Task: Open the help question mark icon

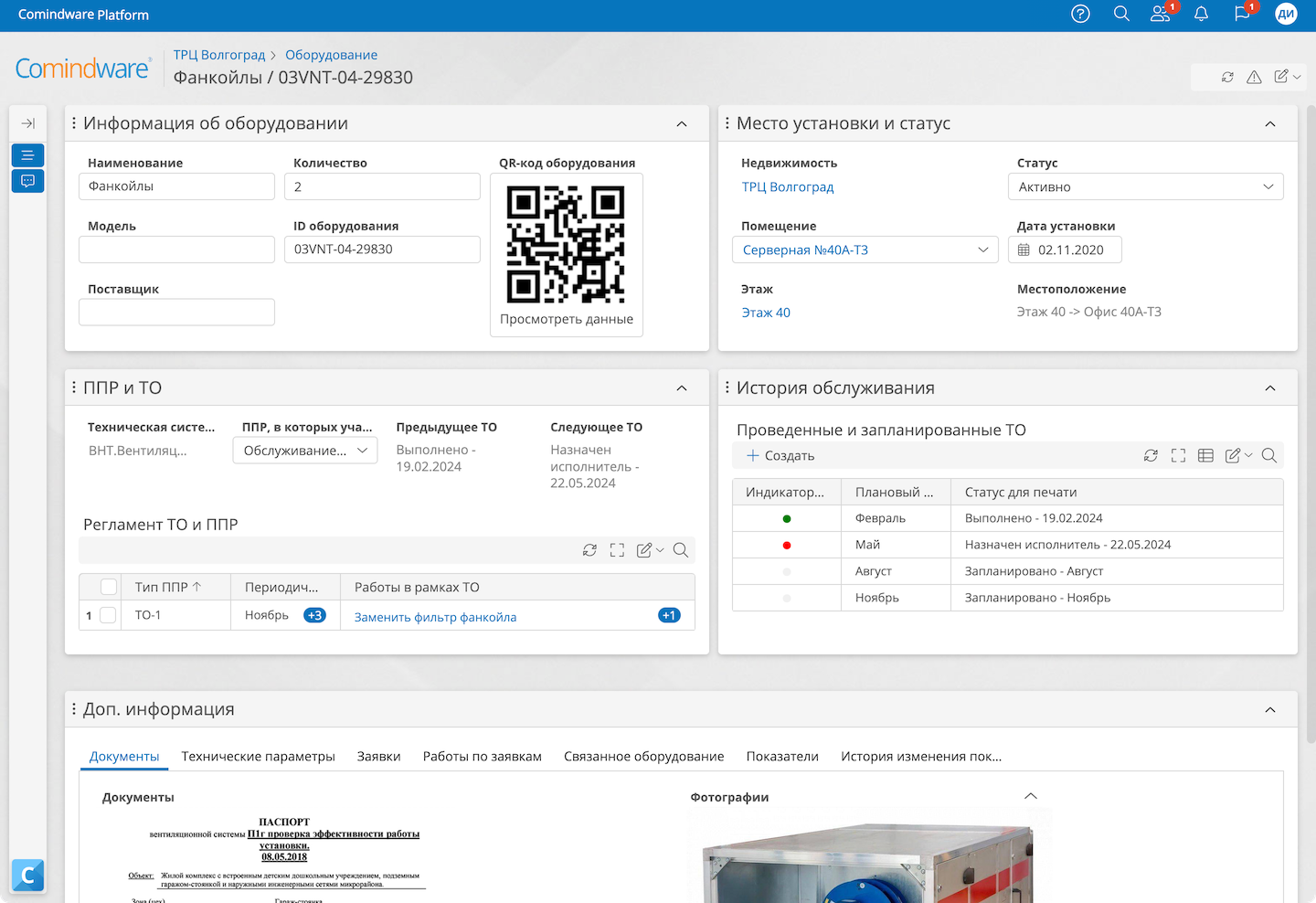Action: point(1080,14)
